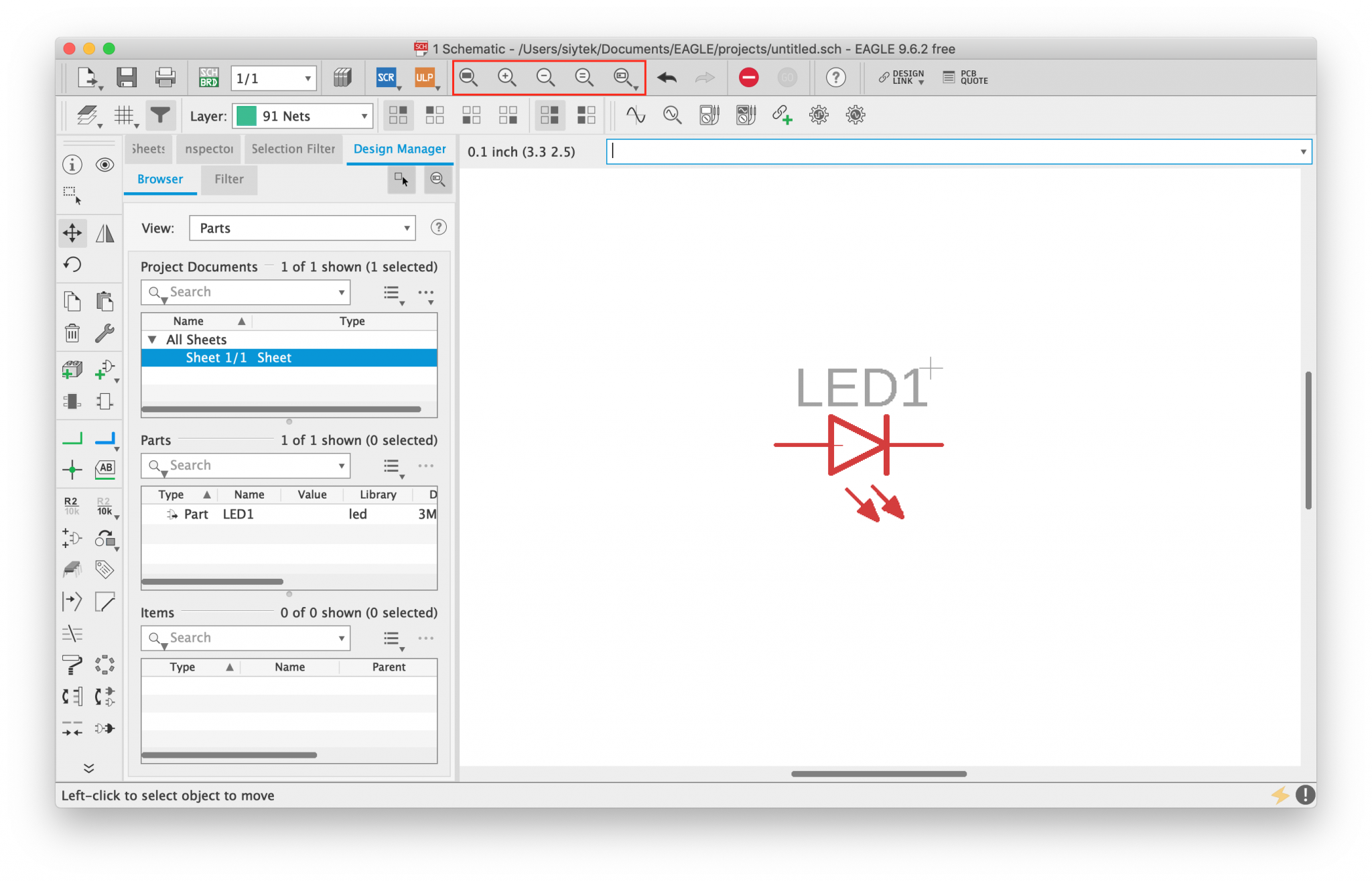Open the Add Part tool
Viewport: 1372px width, 881px height.
(72, 369)
